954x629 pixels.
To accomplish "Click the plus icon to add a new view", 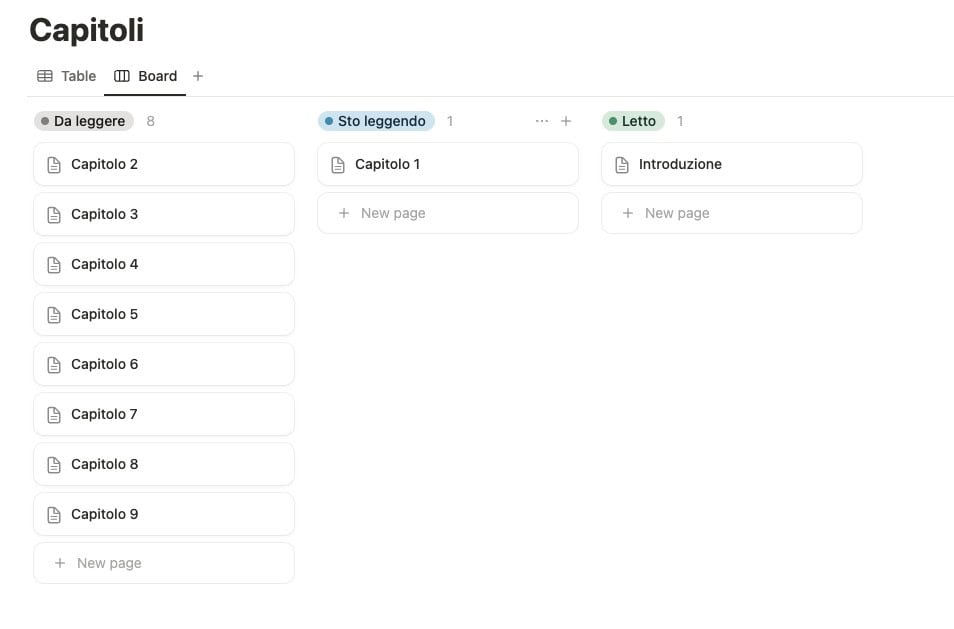I will tap(198, 76).
